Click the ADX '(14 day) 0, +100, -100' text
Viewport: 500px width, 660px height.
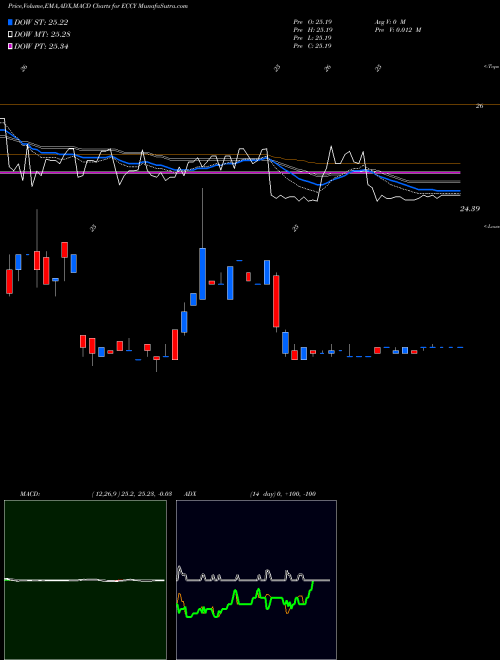283,494
